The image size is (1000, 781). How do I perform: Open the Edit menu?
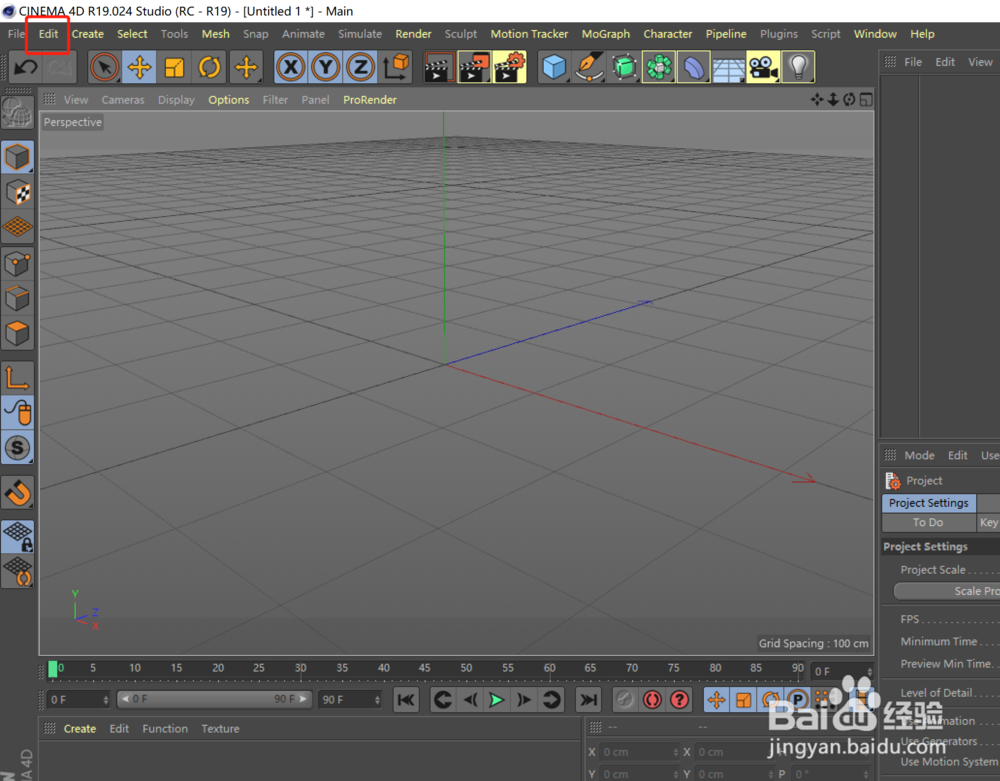click(48, 34)
